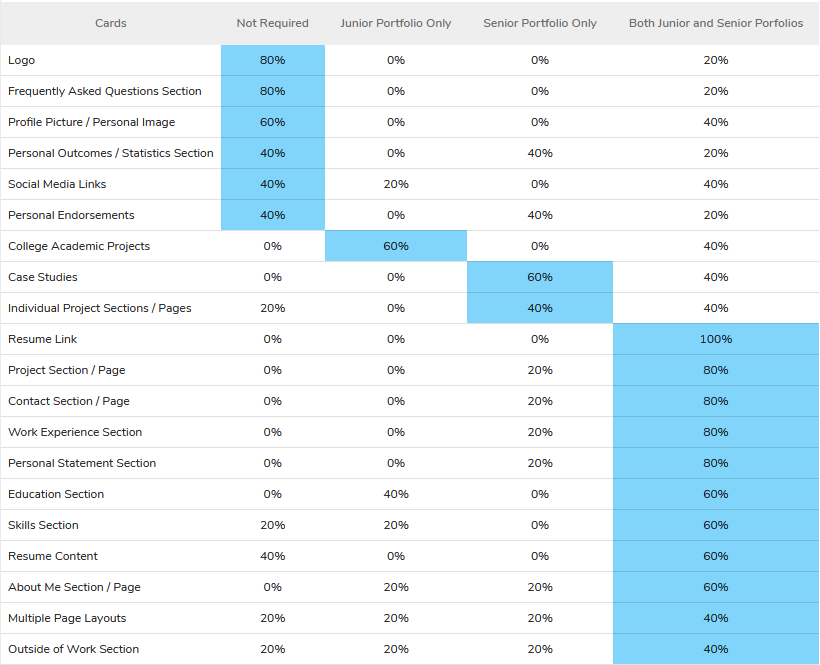Screen dimensions: 820x665
Task: Click Both Junior and Senior Porfolios header
Action: [x=715, y=23]
